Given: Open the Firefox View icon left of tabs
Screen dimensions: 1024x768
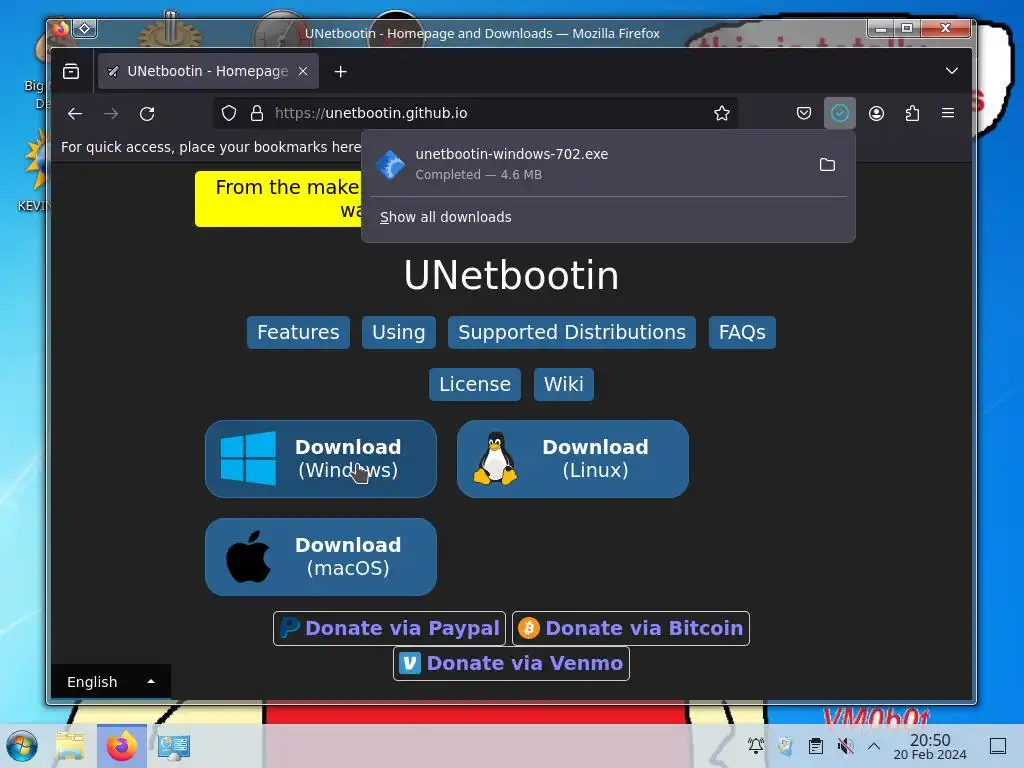Looking at the screenshot, I should 71,71.
